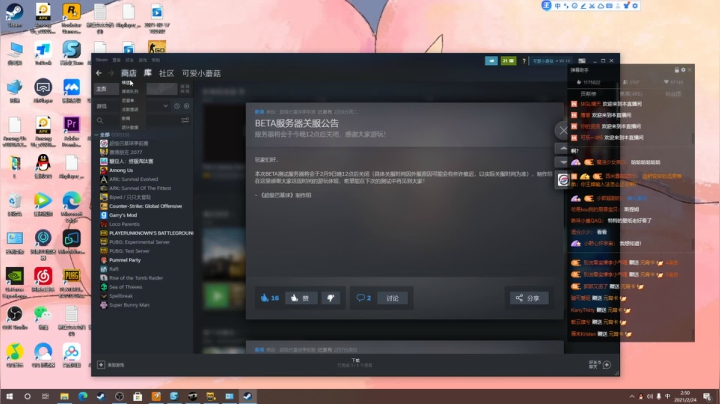Click the library search magnifier field
Screen dimensions: 720x404
click(100, 120)
